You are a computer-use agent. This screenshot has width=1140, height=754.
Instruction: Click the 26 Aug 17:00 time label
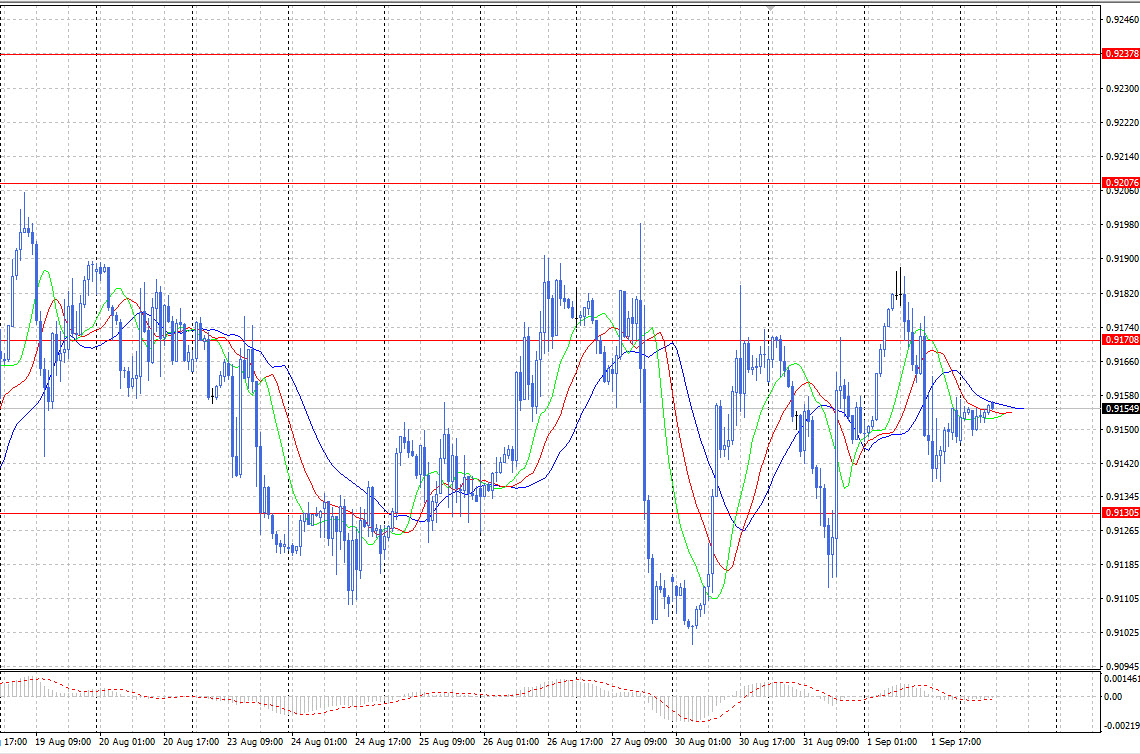tap(575, 742)
